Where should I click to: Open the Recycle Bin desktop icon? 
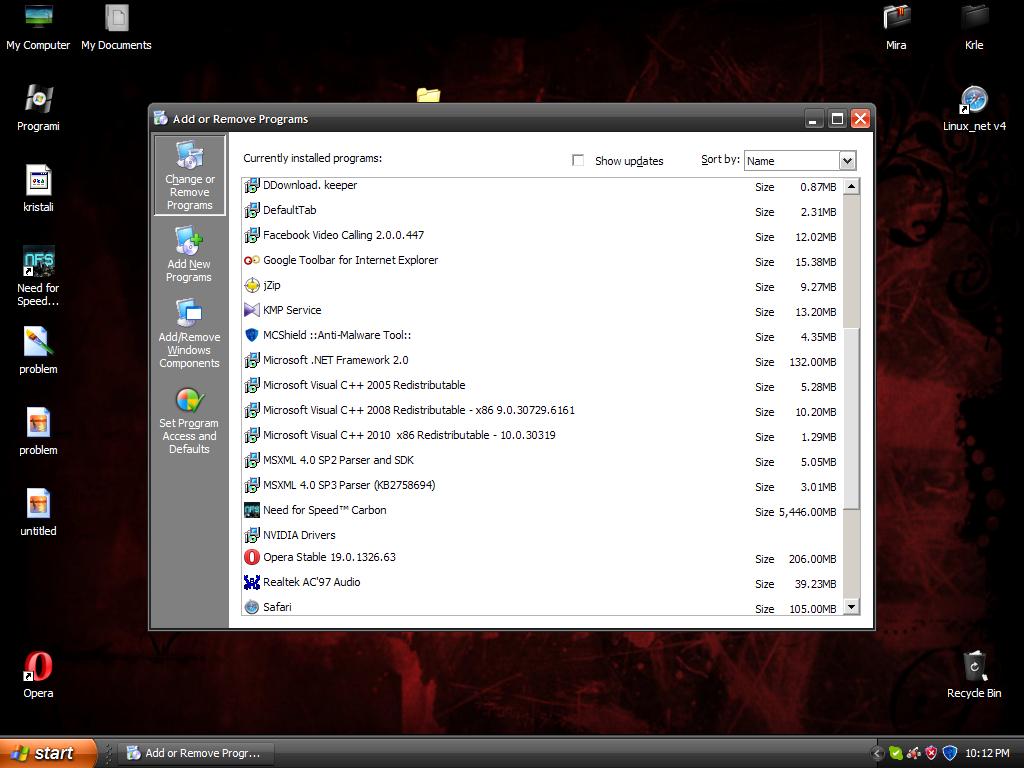click(974, 667)
